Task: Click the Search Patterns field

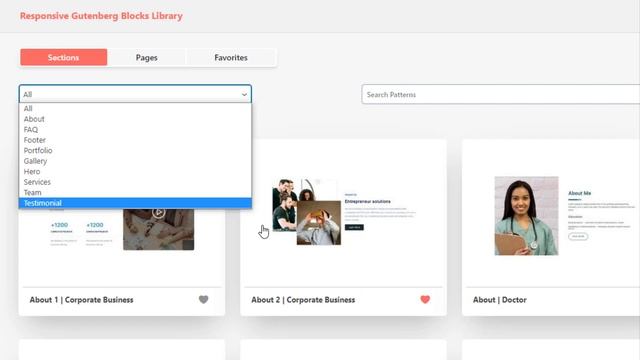Action: pos(500,94)
